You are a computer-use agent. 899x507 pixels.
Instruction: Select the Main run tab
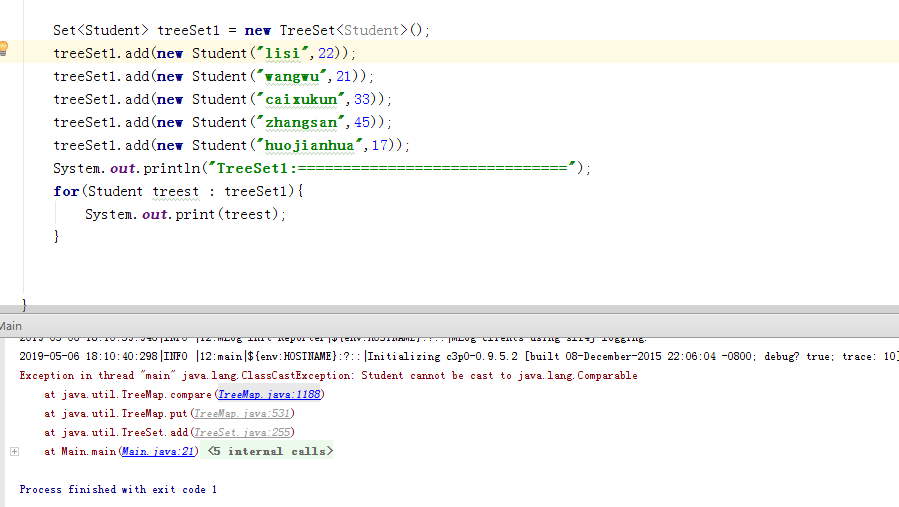10,326
